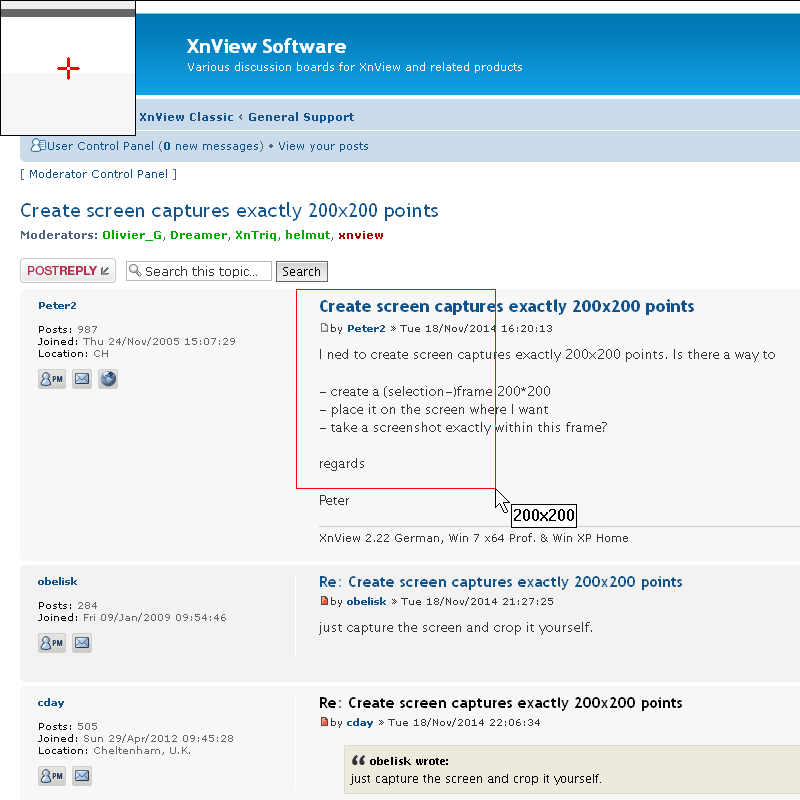800x800 pixels.
Task: Click 'View your posts' link
Action: [x=323, y=146]
